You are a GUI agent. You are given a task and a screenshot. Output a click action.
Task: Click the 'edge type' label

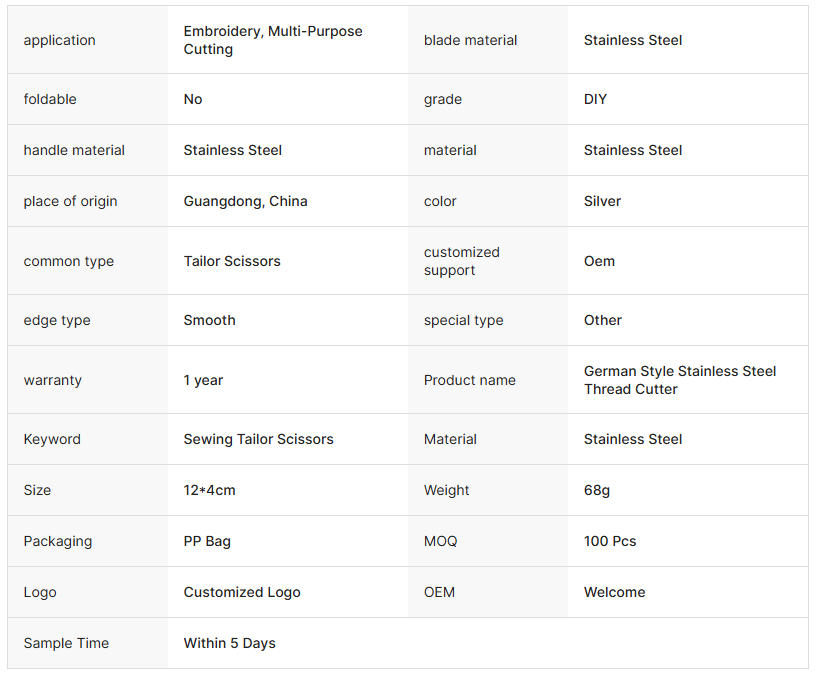[x=57, y=321]
